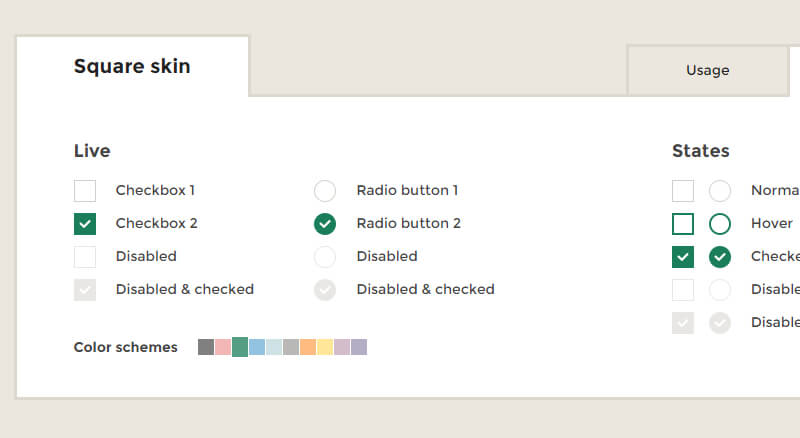This screenshot has height=438, width=800.
Task: Click the Checked state green checkbox in States
Action: 683,257
